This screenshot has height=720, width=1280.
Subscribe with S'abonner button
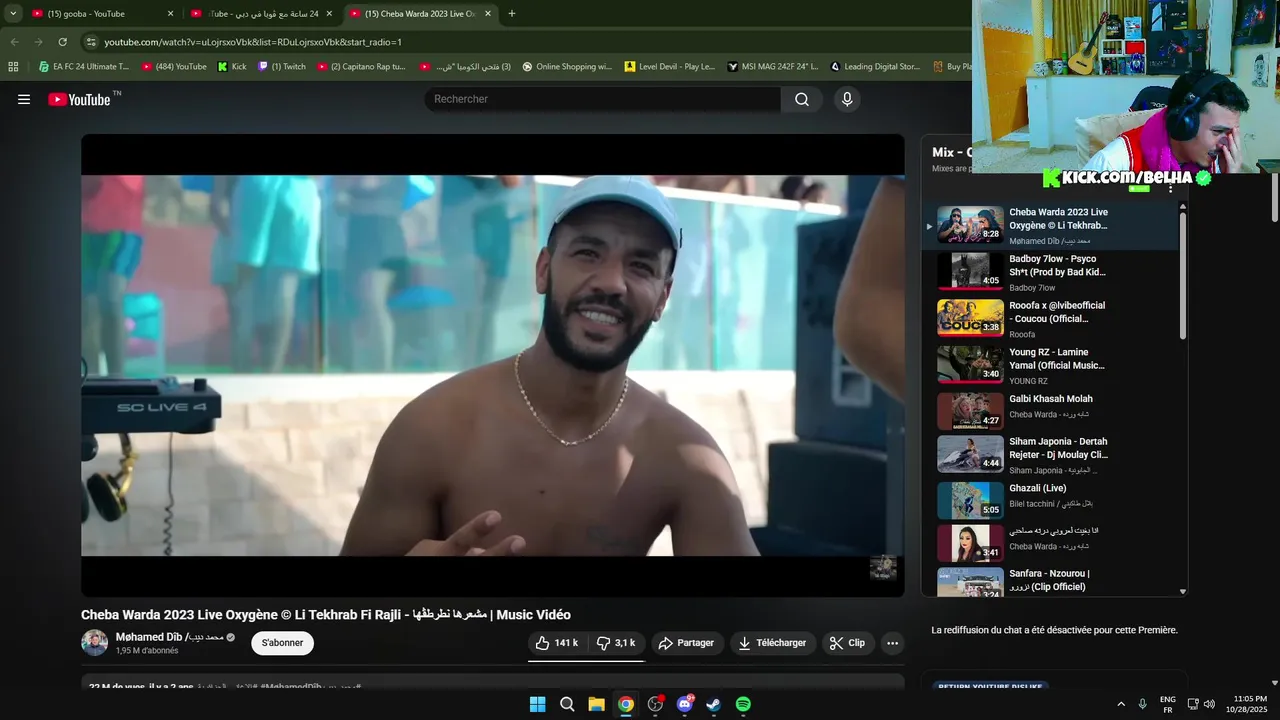click(x=282, y=643)
